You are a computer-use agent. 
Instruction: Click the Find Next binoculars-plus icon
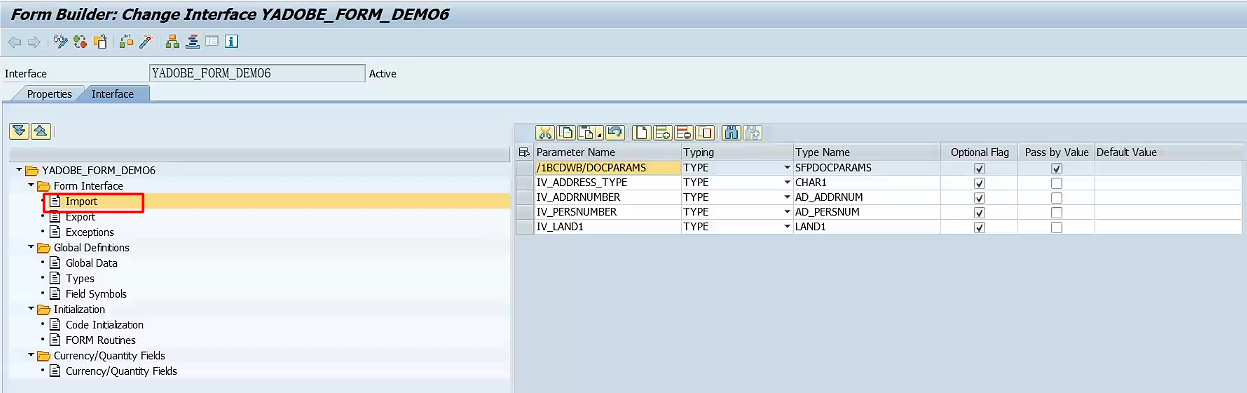pos(752,132)
